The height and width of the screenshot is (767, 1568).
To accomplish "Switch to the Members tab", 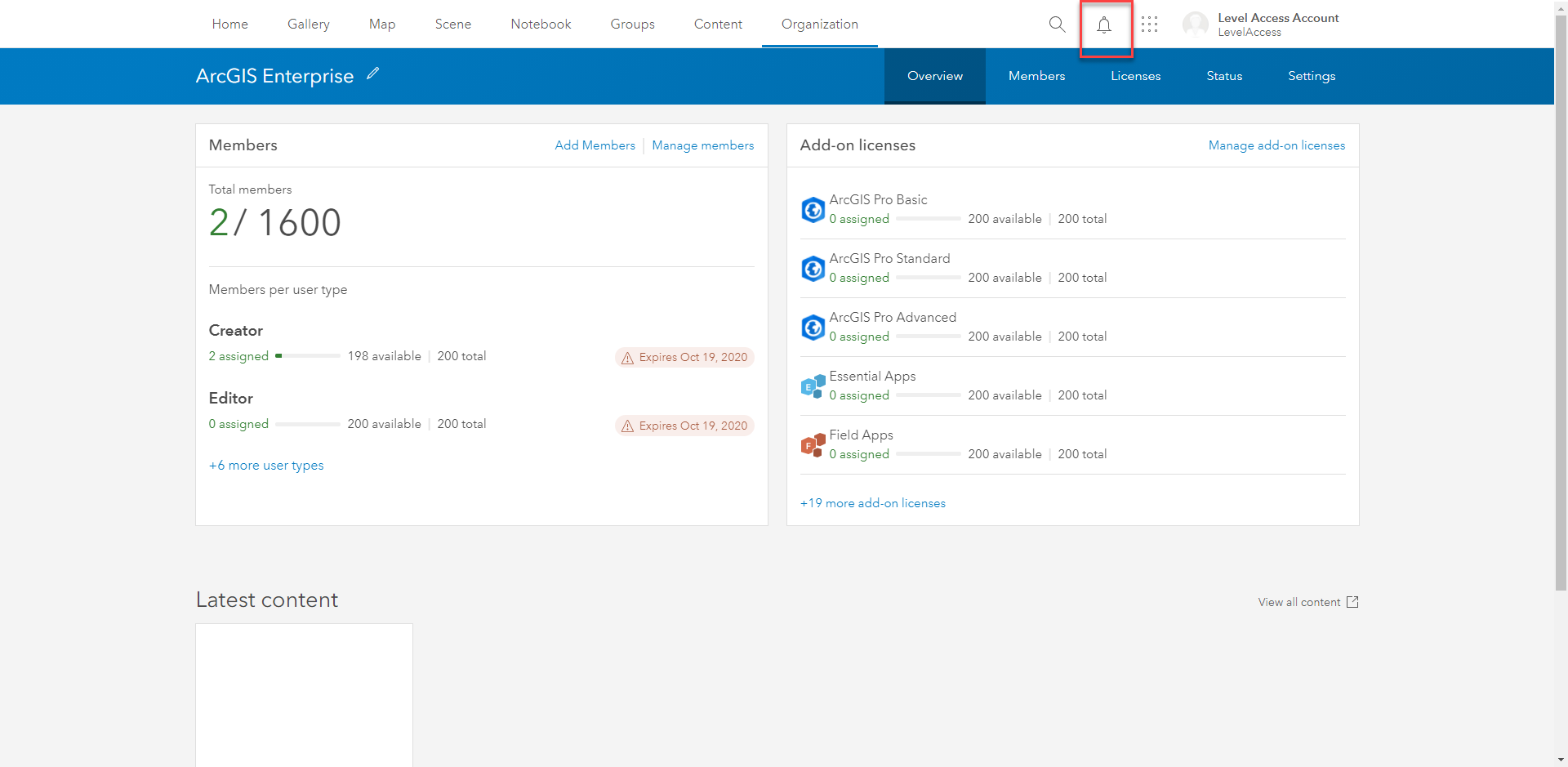I will tap(1037, 76).
